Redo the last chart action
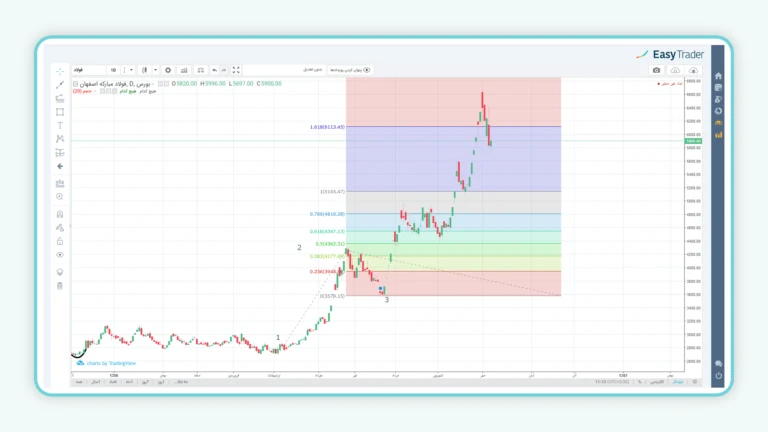Image resolution: width=768 pixels, height=432 pixels. (223, 70)
